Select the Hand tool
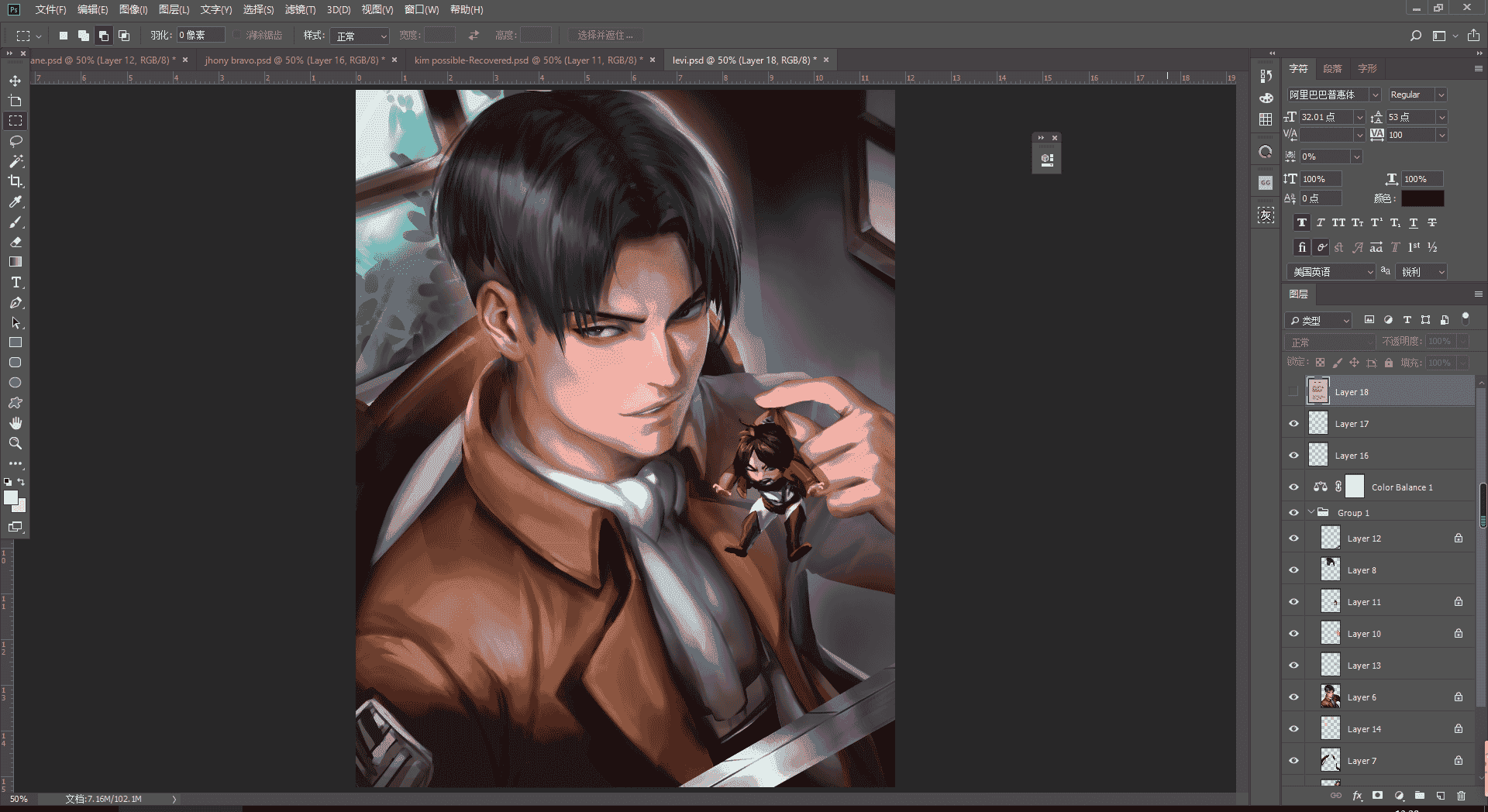This screenshot has height=812, width=1488. [x=15, y=423]
